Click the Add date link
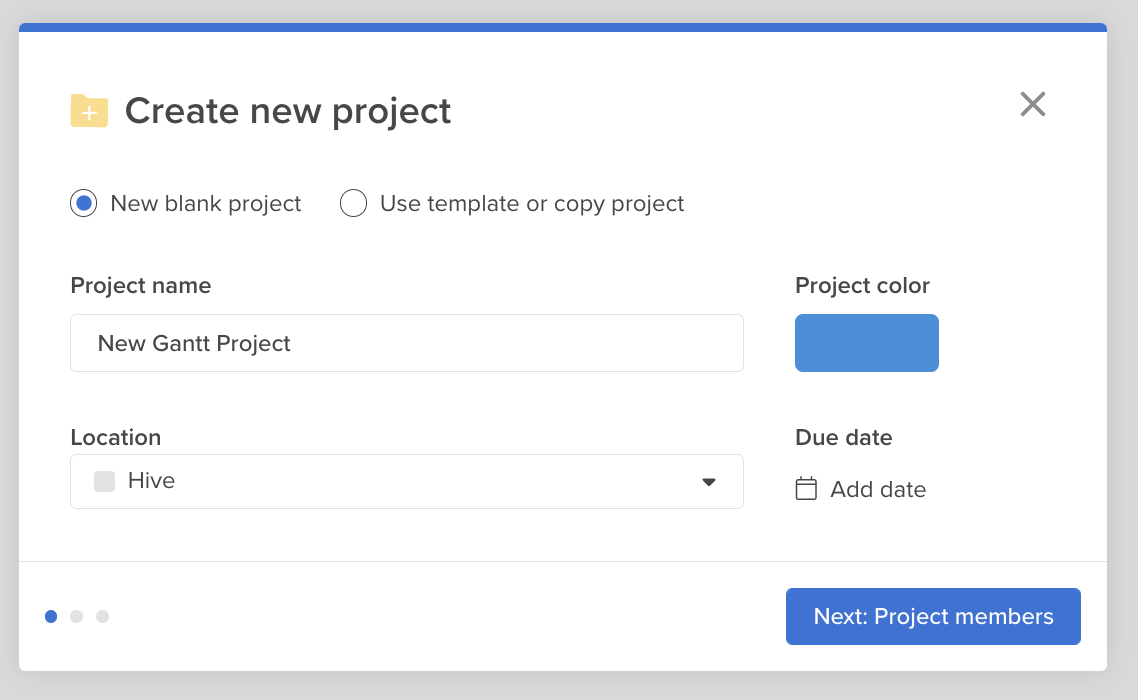 click(x=877, y=489)
